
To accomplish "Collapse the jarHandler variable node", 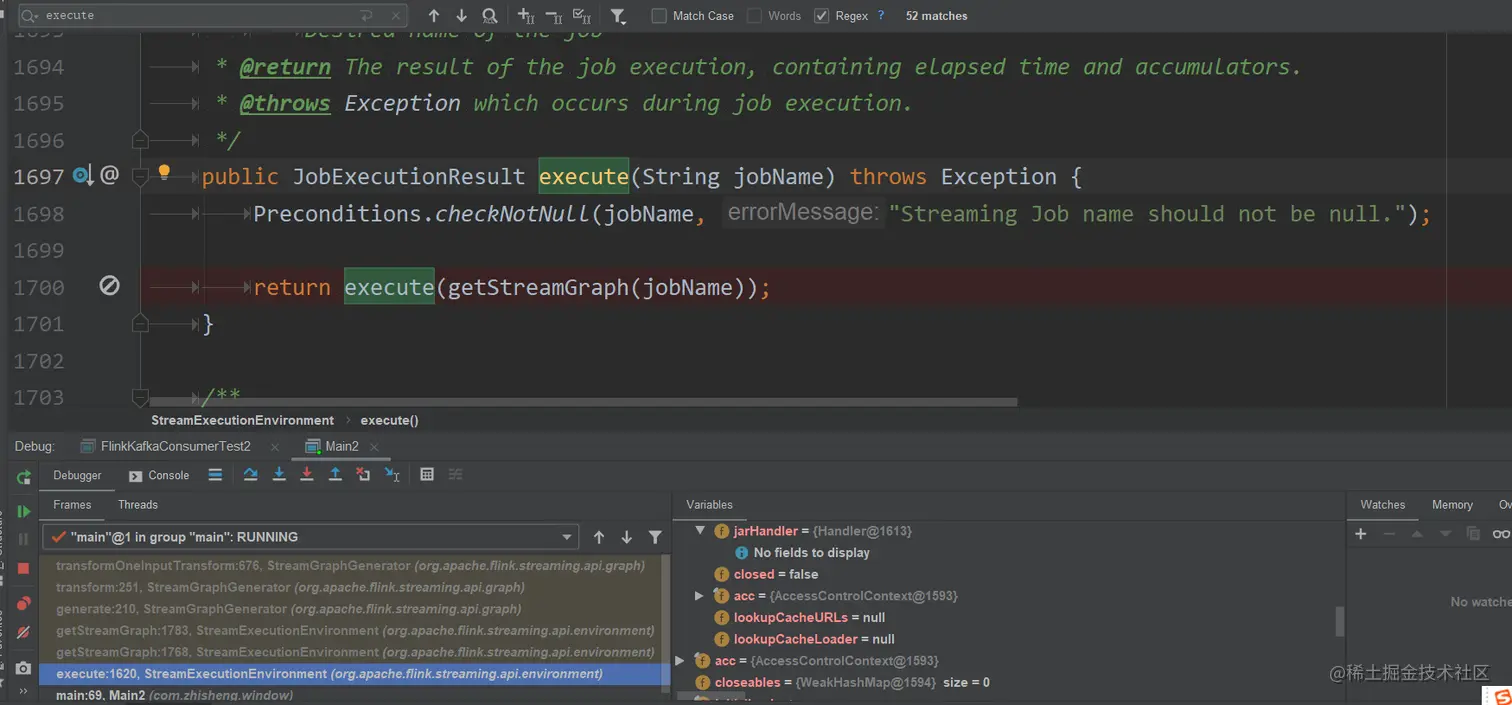I will pos(700,531).
